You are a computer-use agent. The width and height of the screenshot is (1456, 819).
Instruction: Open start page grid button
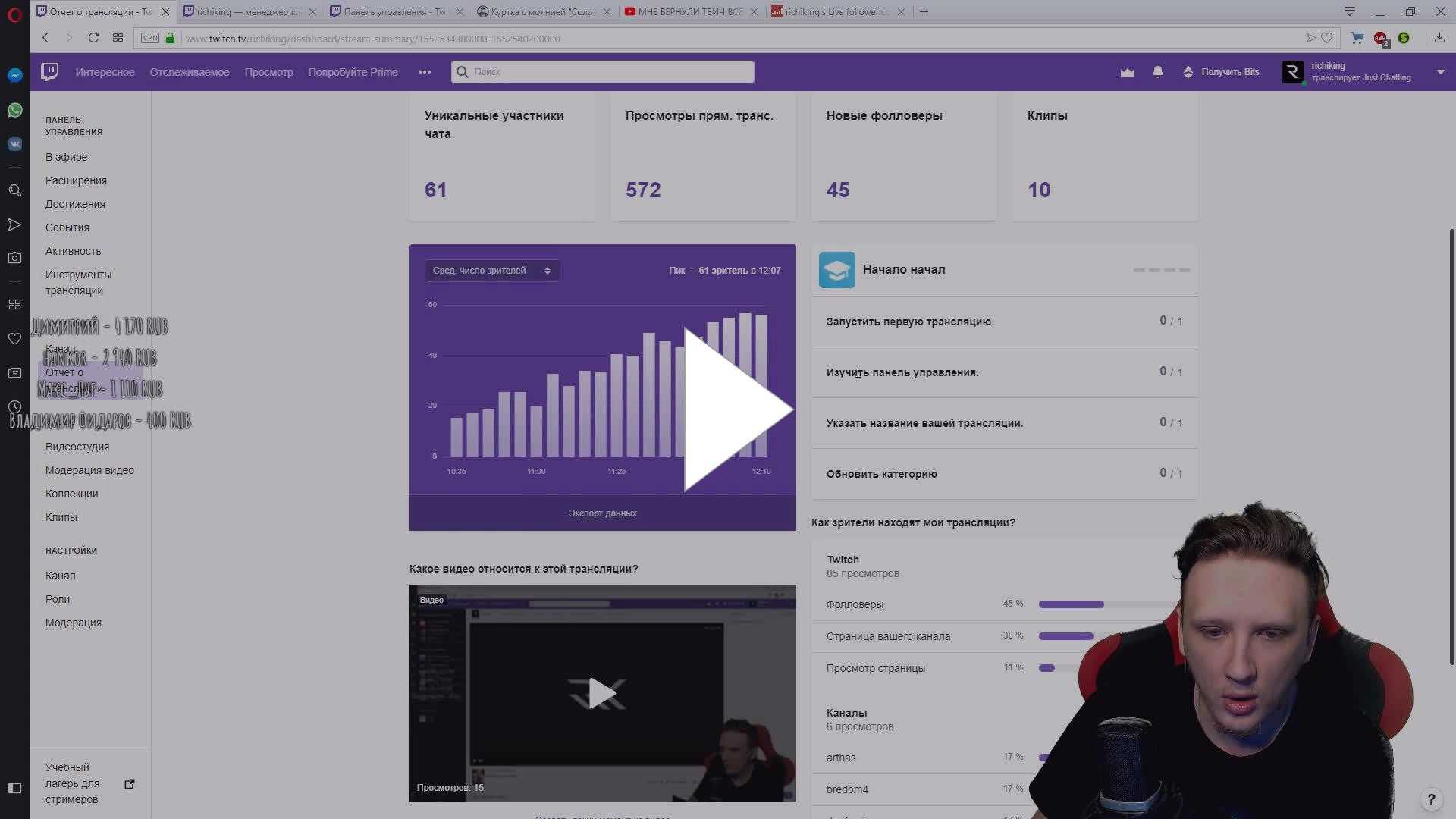pos(118,38)
